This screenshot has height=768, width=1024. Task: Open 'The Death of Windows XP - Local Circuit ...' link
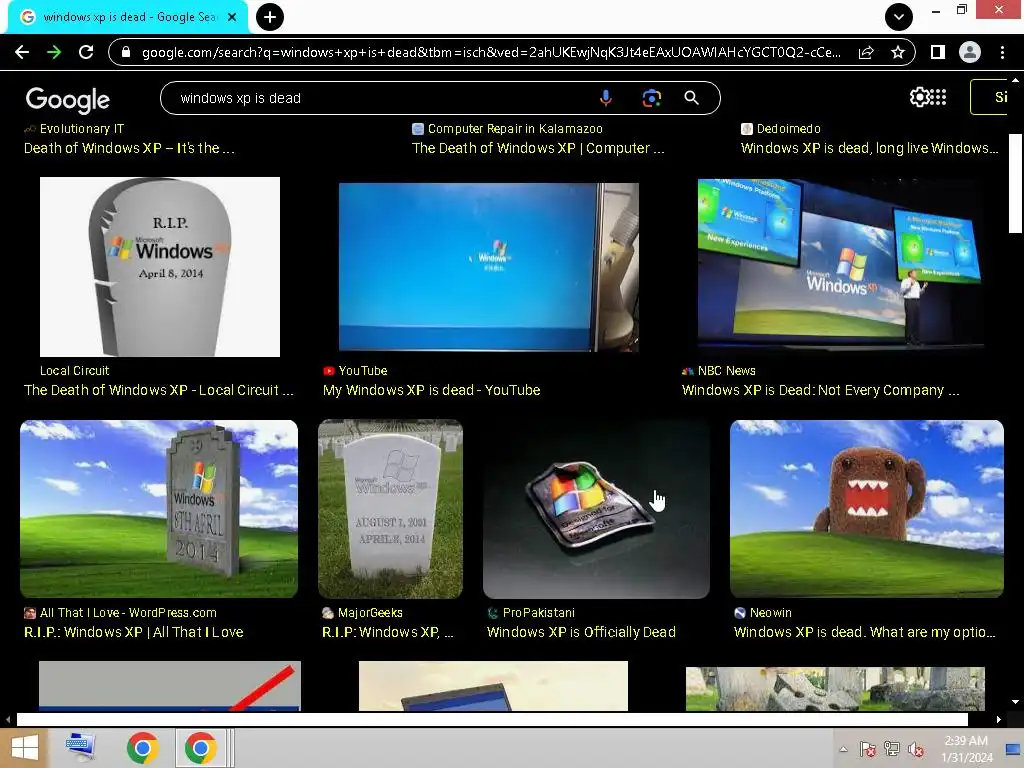coord(159,390)
